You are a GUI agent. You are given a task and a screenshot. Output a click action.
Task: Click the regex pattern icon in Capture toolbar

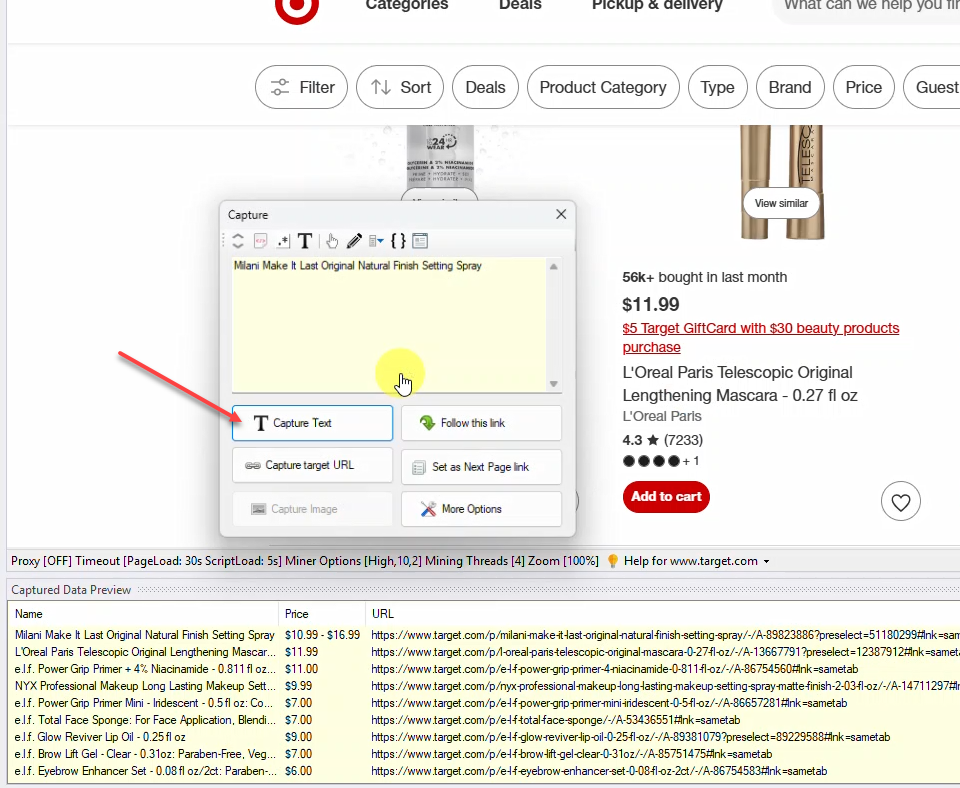[x=282, y=241]
